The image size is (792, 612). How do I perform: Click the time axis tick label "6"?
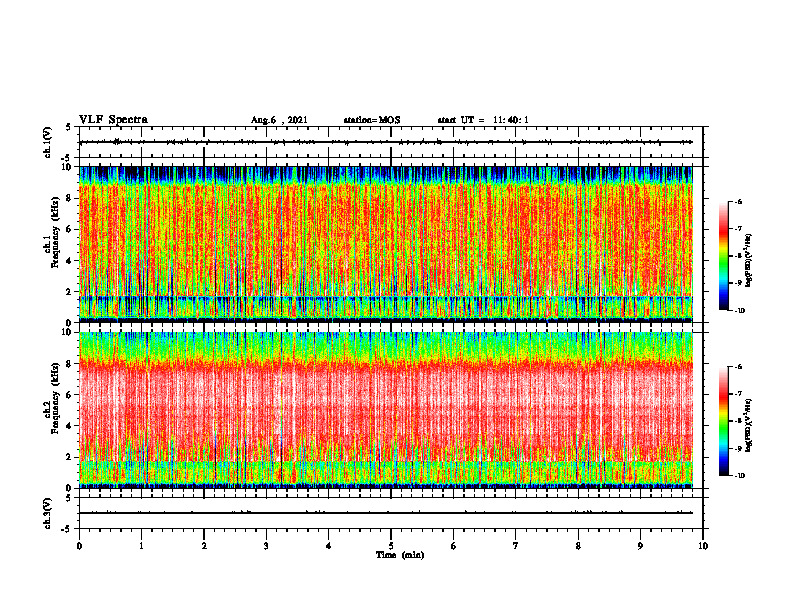pyautogui.click(x=454, y=546)
